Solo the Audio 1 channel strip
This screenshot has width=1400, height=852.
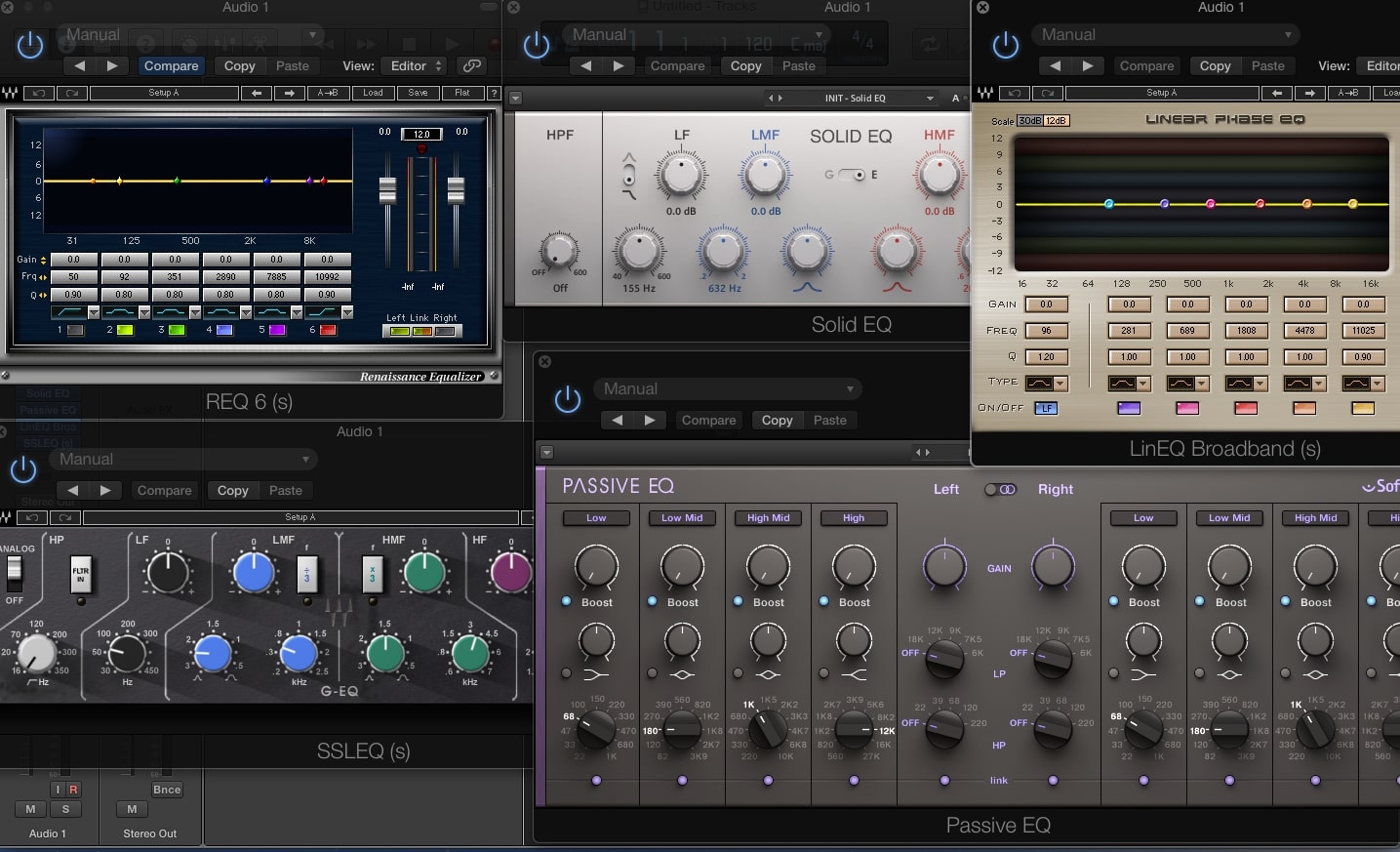pyautogui.click(x=65, y=809)
